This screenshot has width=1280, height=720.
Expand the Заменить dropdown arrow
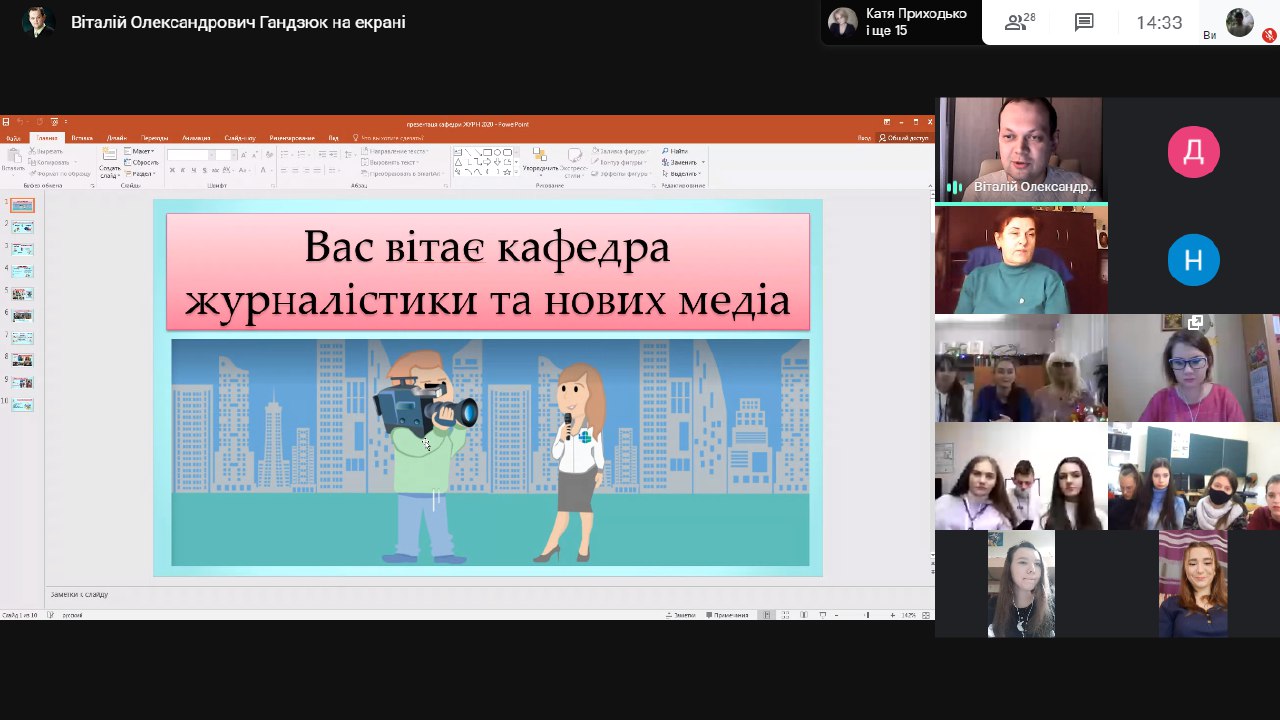[x=703, y=162]
